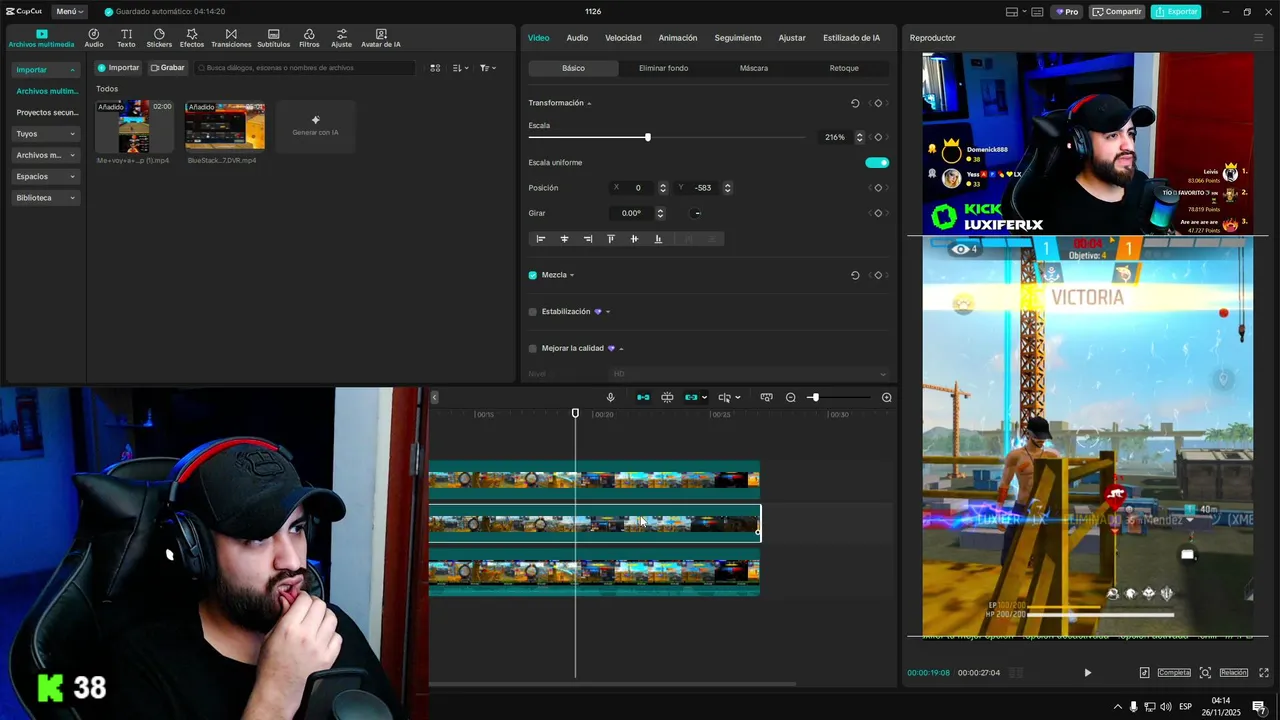1280x720 pixels.
Task: Reset Transformación with the reset icon
Action: pyautogui.click(x=855, y=103)
